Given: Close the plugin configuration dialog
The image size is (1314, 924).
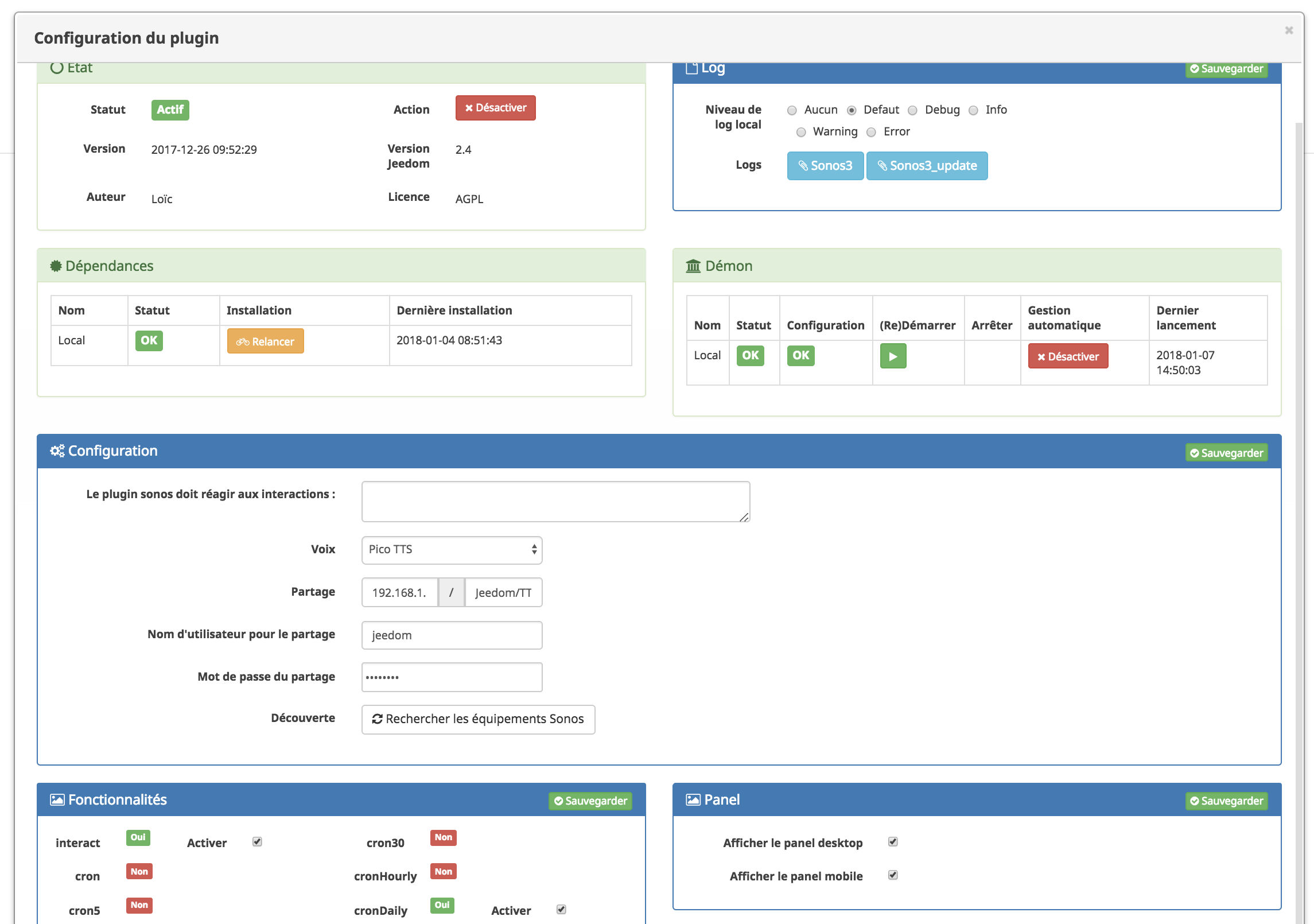Looking at the screenshot, I should tap(1289, 30).
